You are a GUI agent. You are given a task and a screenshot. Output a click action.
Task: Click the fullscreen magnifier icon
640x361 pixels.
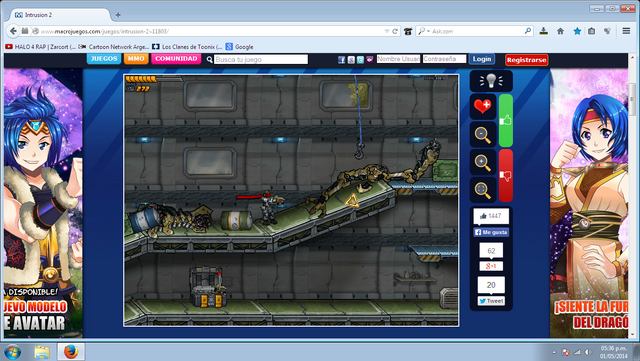483,190
